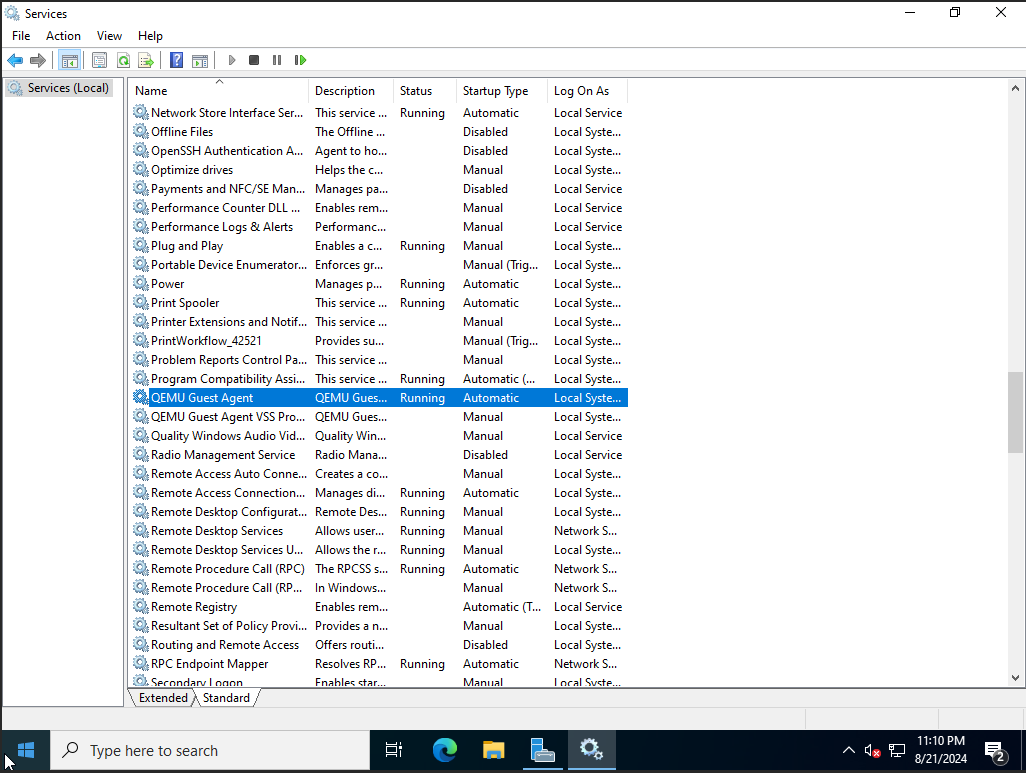1026x773 pixels.
Task: Open the notification center icon
Action: pos(995,751)
